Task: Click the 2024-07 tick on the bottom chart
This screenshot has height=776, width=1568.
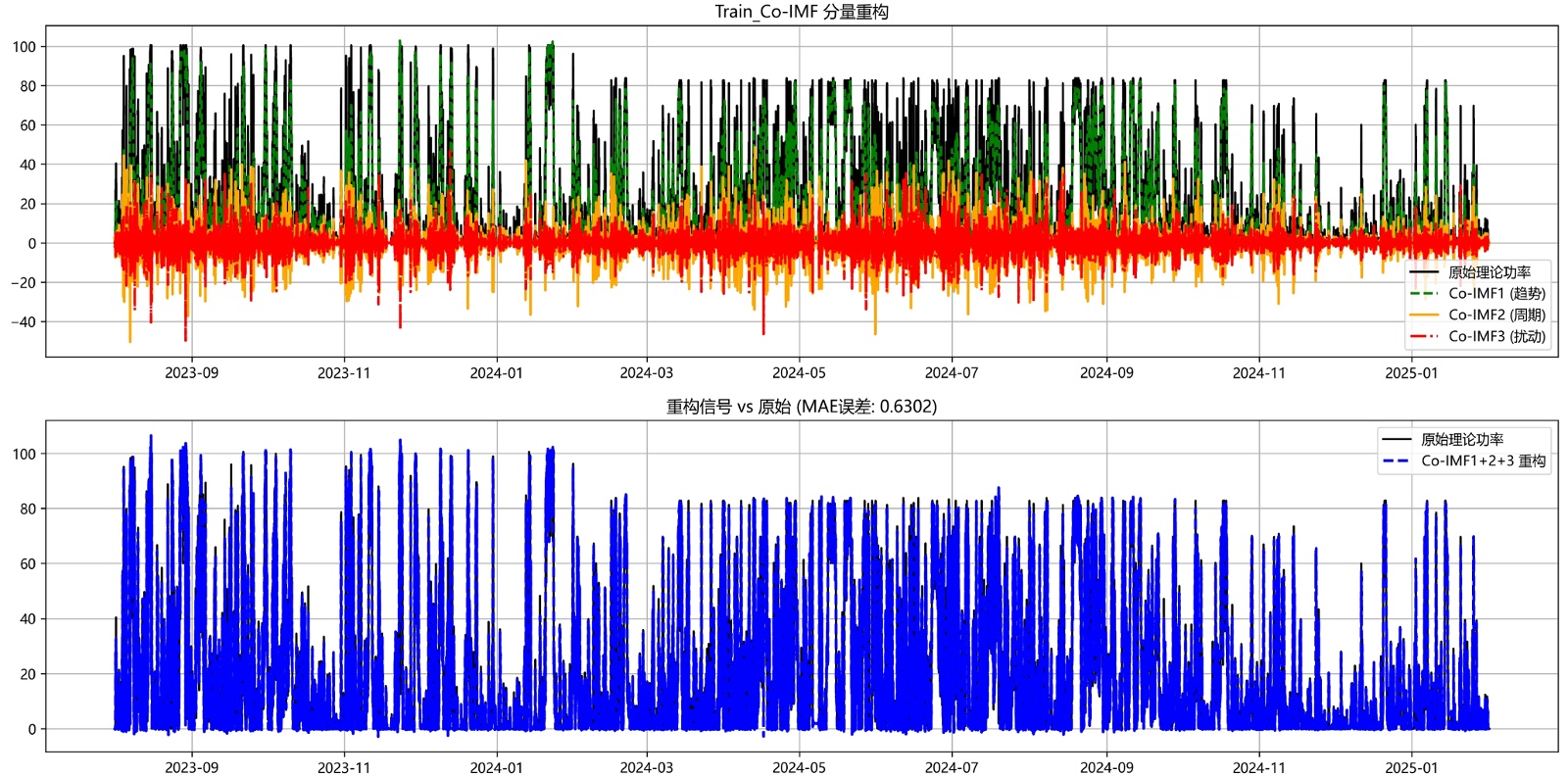Action: coord(951,767)
